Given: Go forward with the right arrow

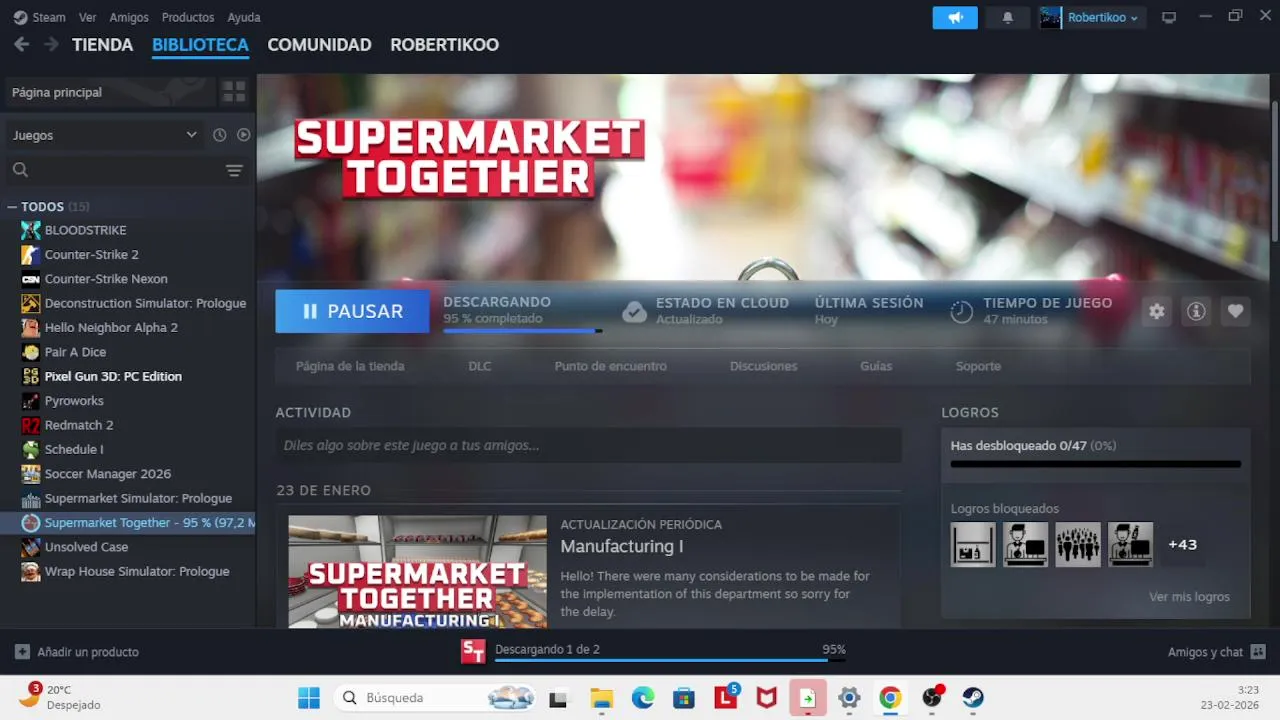Looking at the screenshot, I should tap(50, 45).
